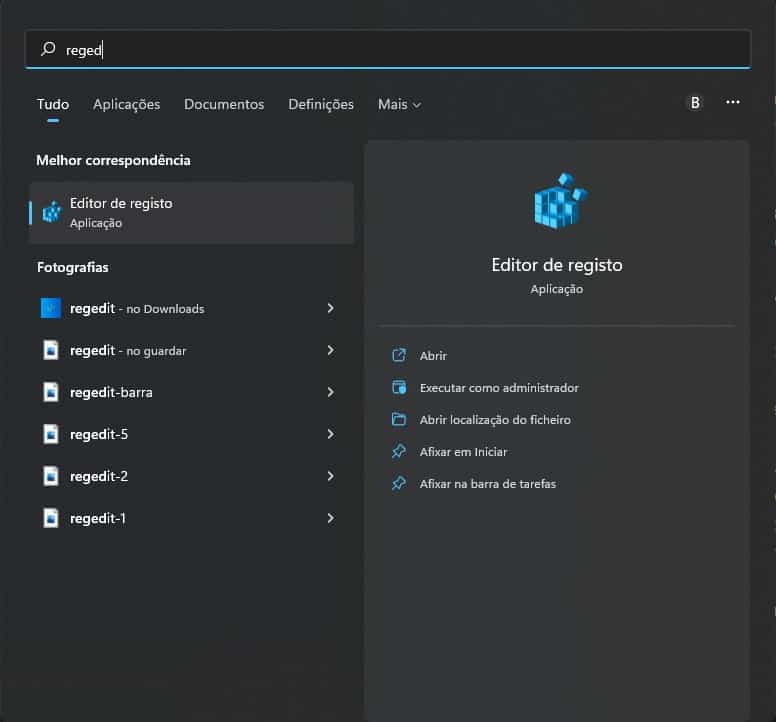
Task: Click the Abrir localização do ficheiro folder icon
Action: click(399, 420)
